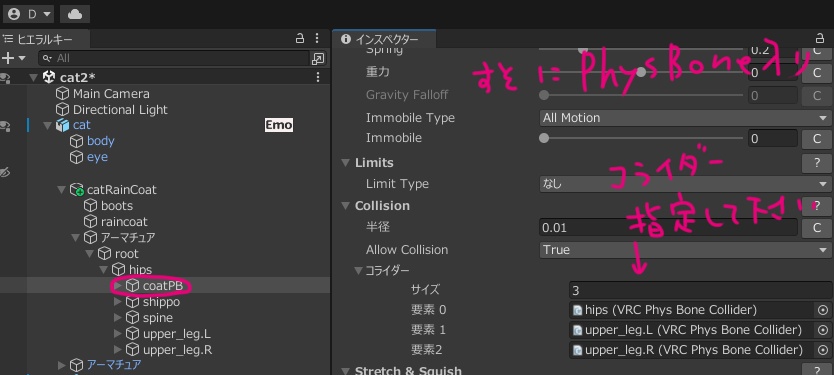Collapse the hips object
Screen dimensions: 834x375
coord(104,270)
